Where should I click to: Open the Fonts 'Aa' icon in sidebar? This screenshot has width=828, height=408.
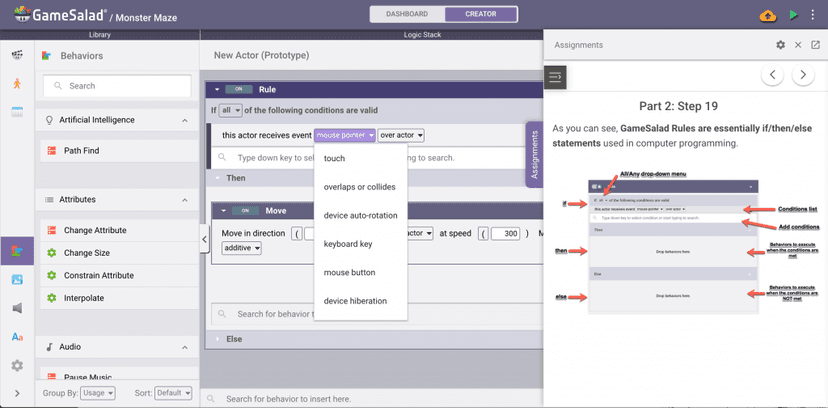point(17,337)
